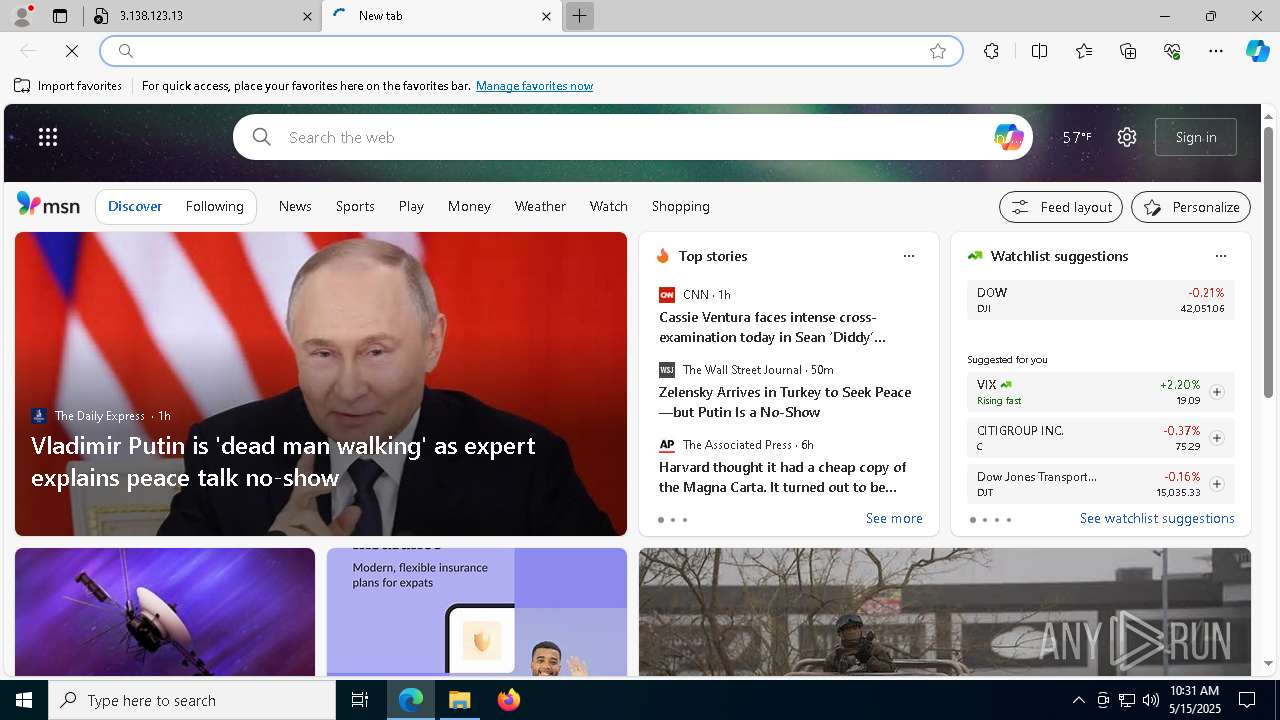Open the Weather section

pos(540,206)
